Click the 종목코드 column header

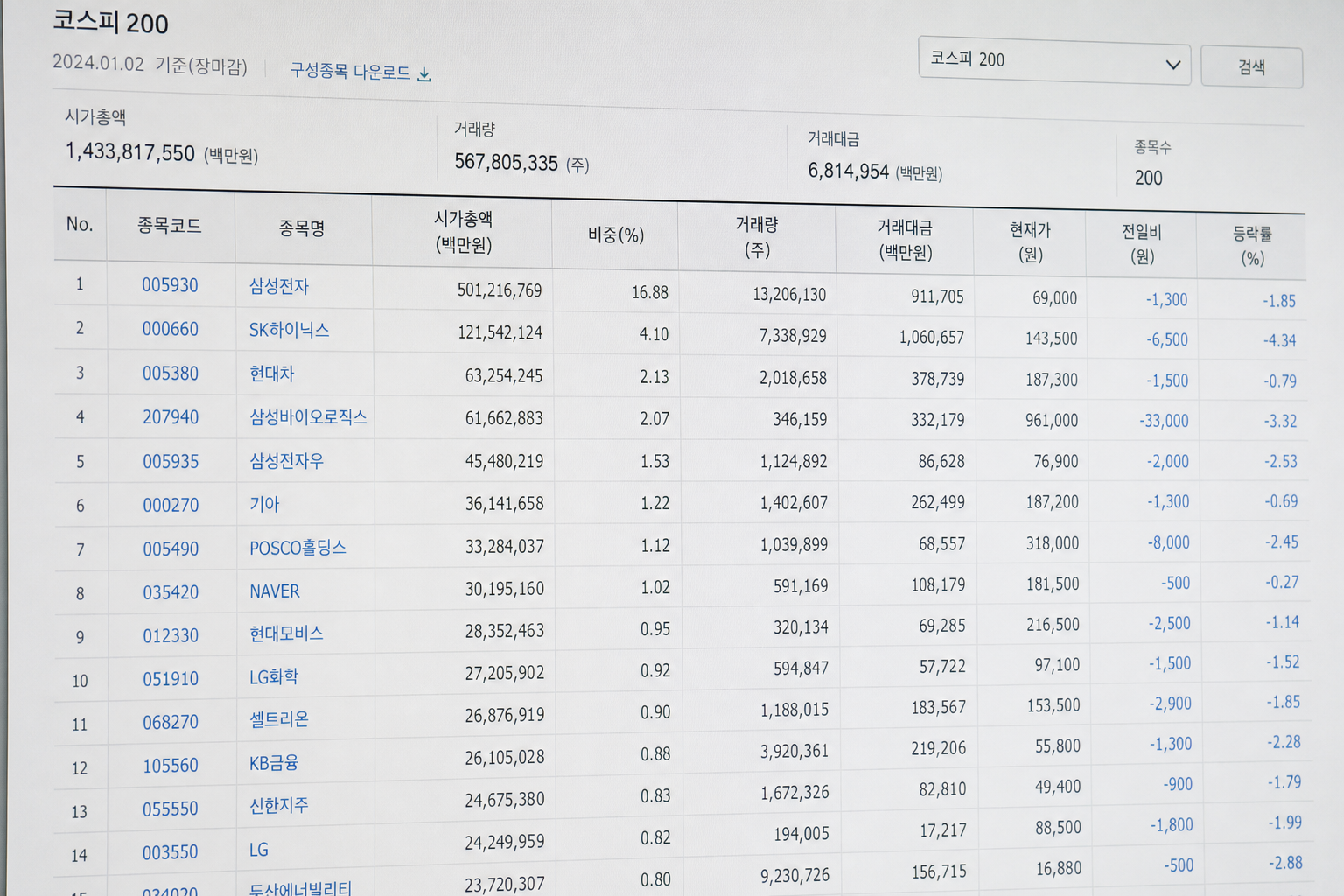click(x=170, y=226)
